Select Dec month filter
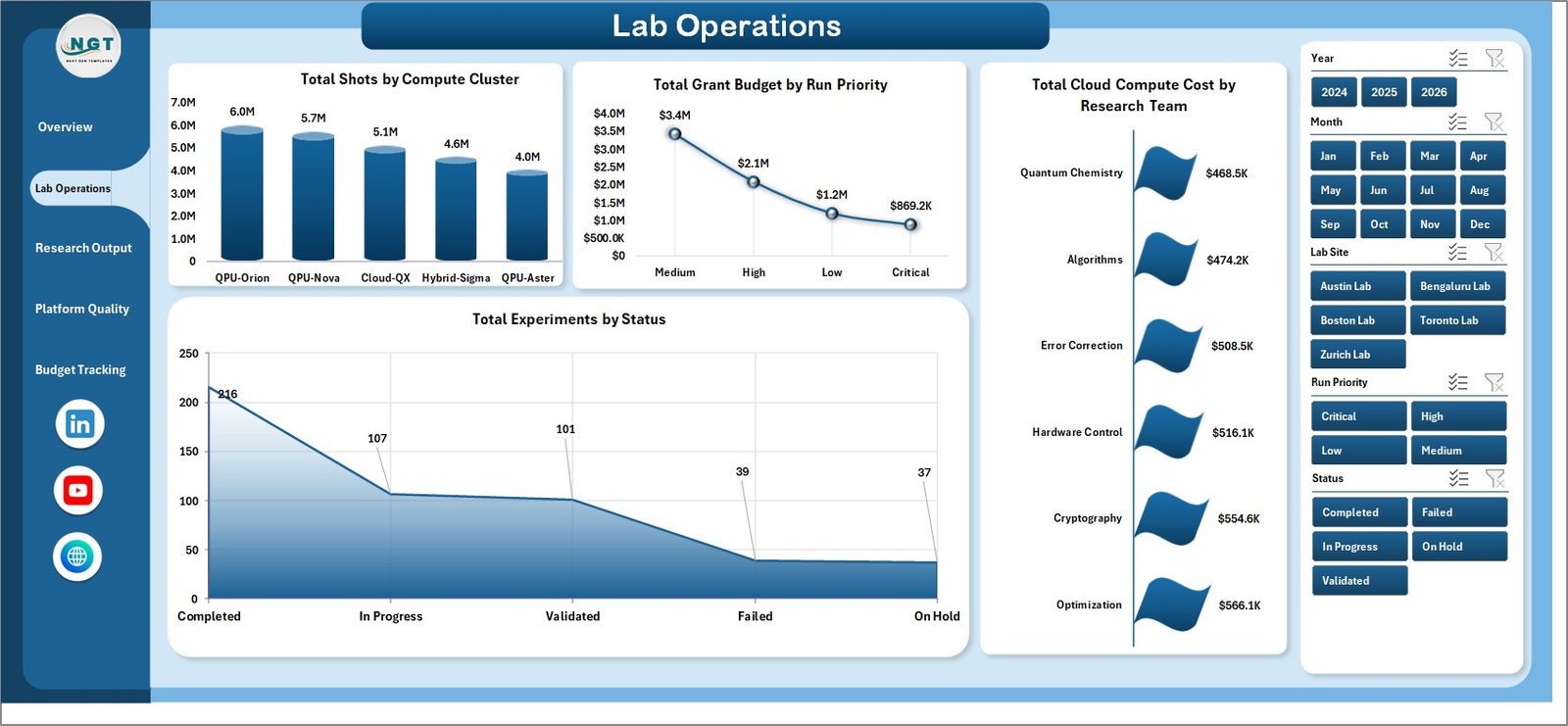 [x=1483, y=224]
